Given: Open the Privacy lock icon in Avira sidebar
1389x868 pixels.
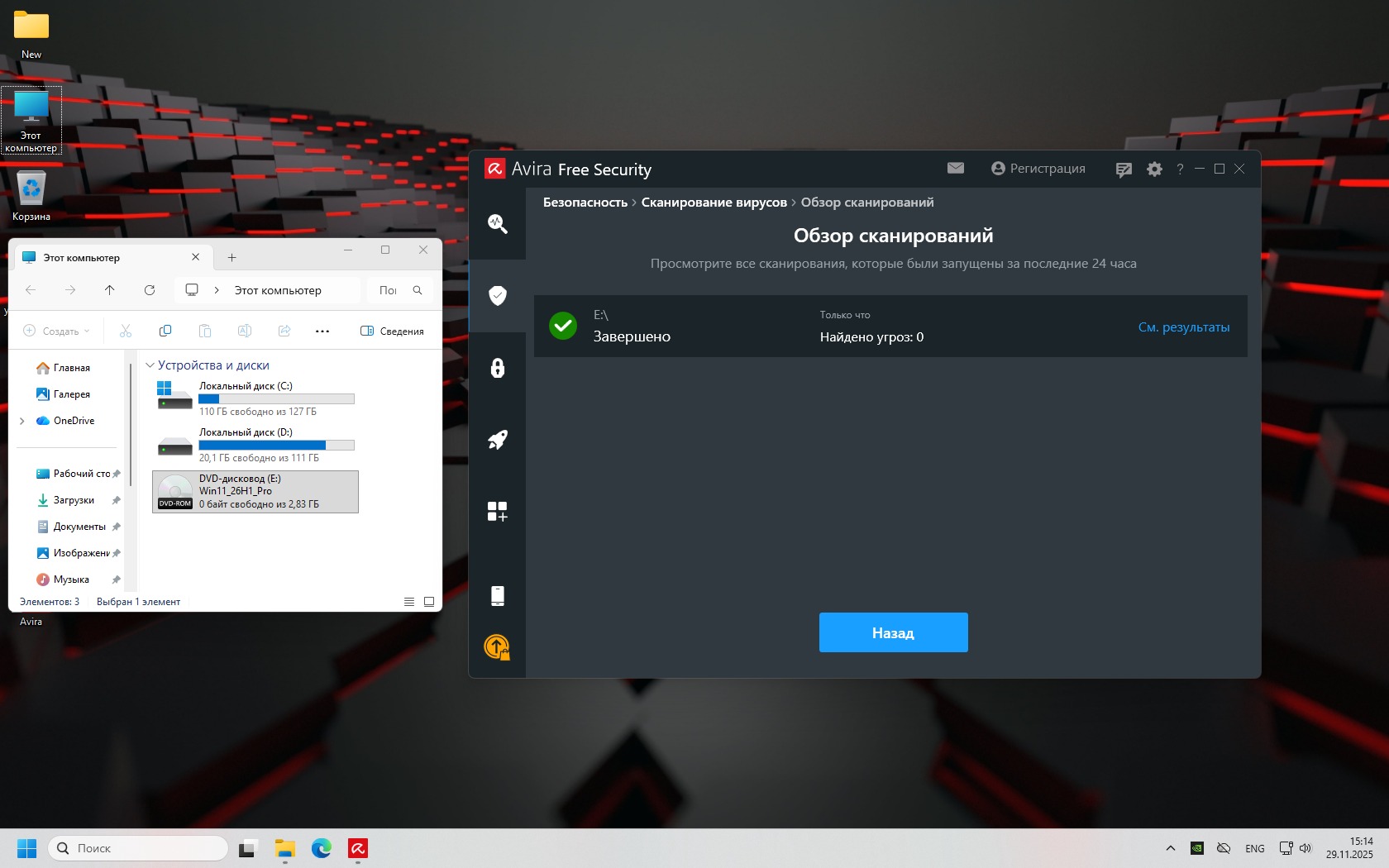Looking at the screenshot, I should [497, 368].
